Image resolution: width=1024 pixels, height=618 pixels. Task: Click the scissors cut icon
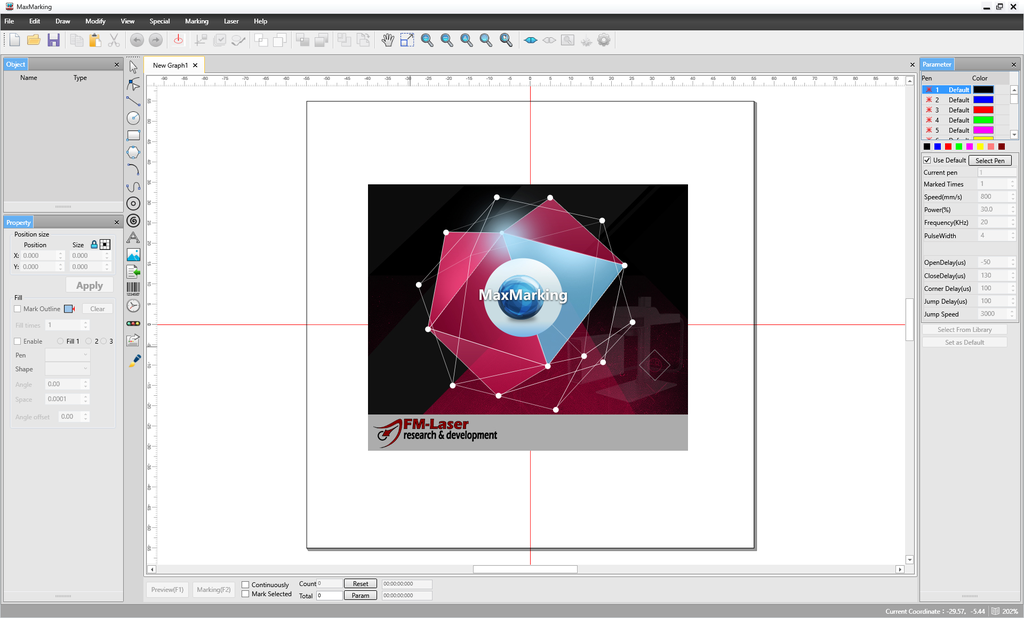tap(114, 41)
